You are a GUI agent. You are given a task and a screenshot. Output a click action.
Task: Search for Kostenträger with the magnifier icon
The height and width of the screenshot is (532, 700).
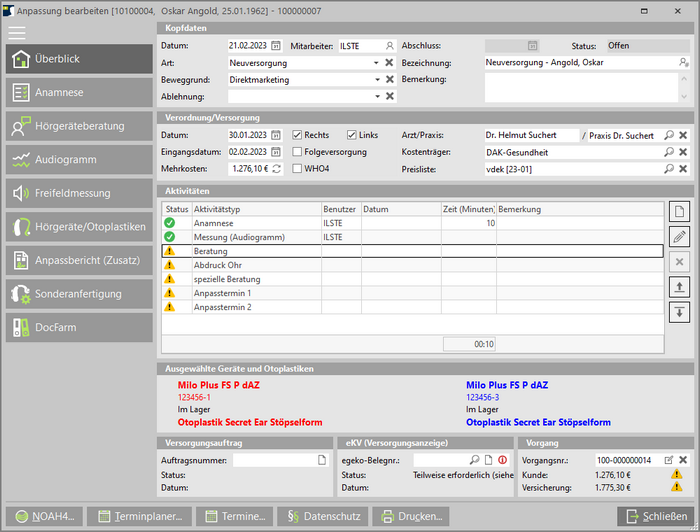point(669,152)
